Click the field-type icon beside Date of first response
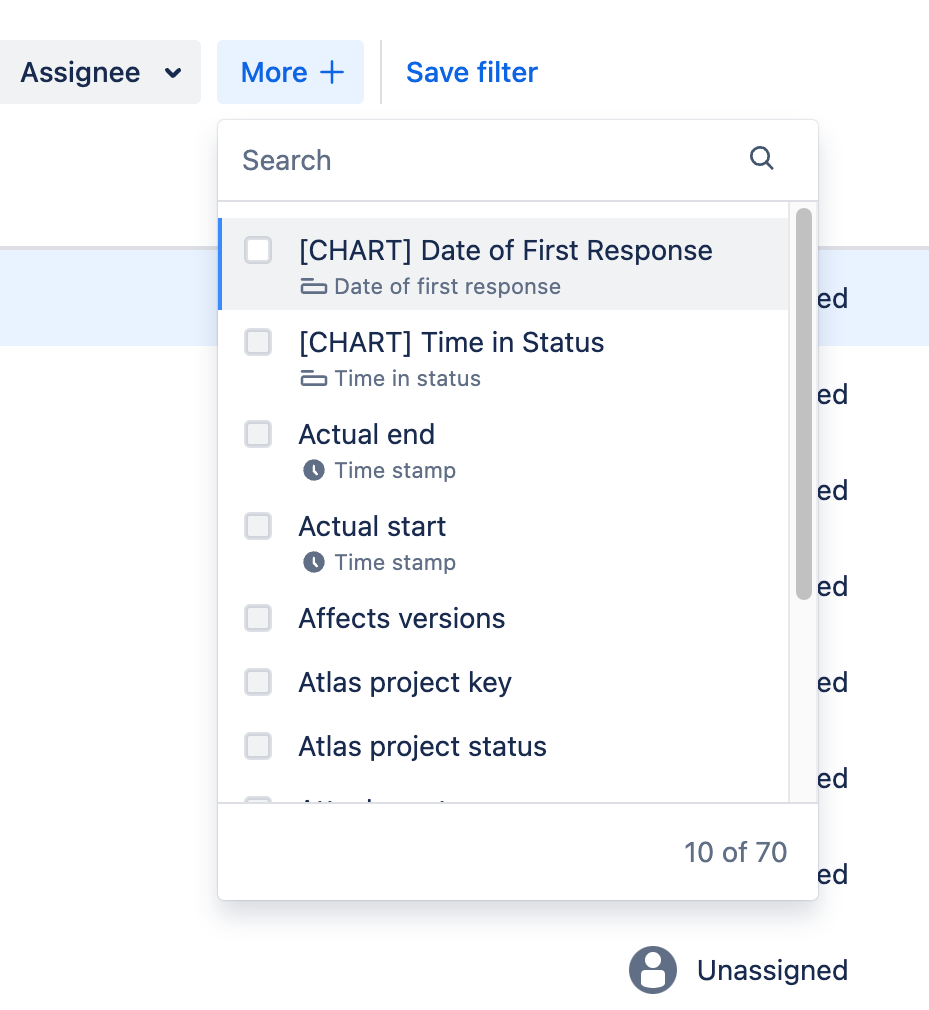This screenshot has height=1010, width=929. pyautogui.click(x=314, y=287)
